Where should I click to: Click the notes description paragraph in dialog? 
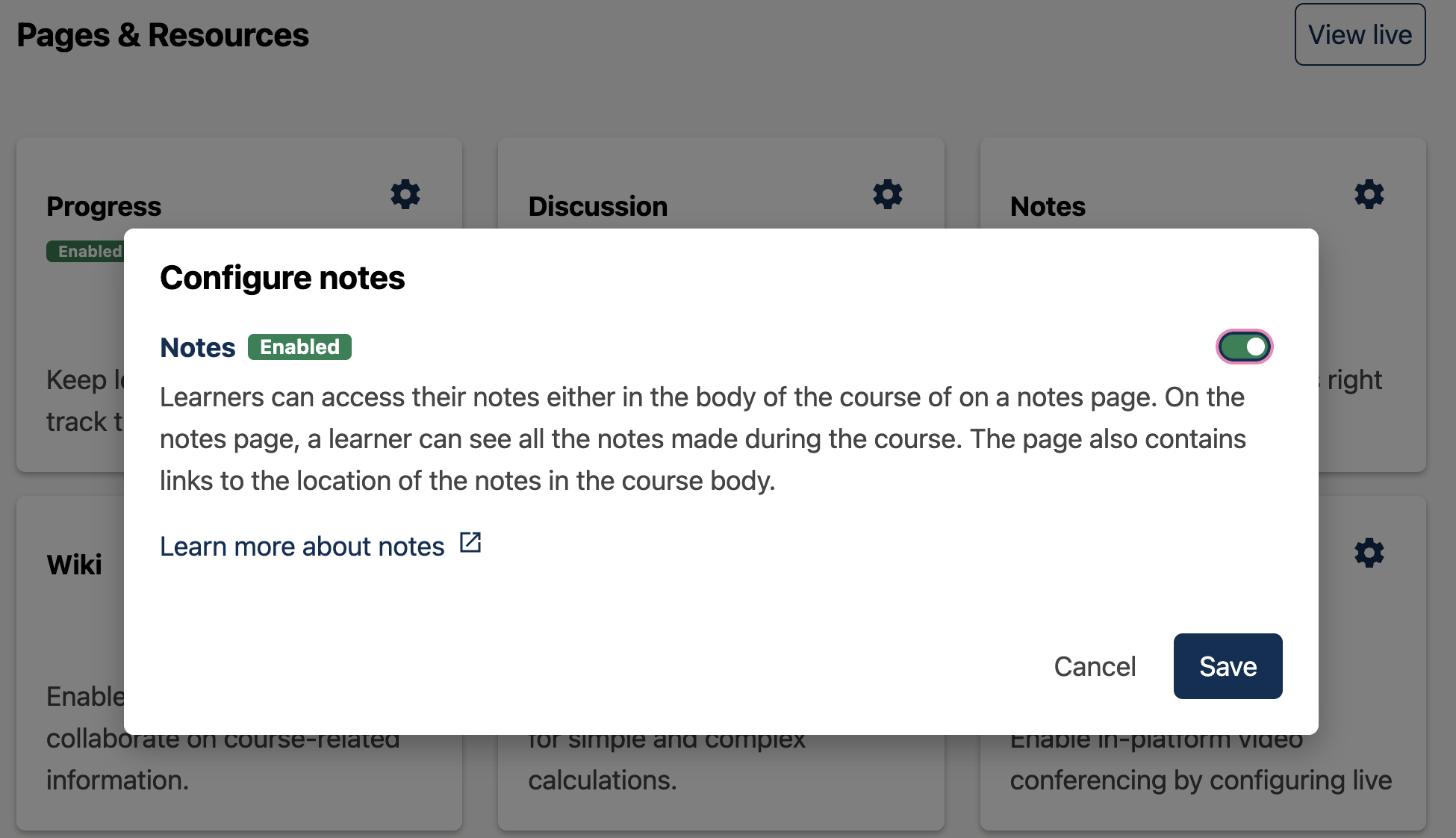(x=702, y=439)
